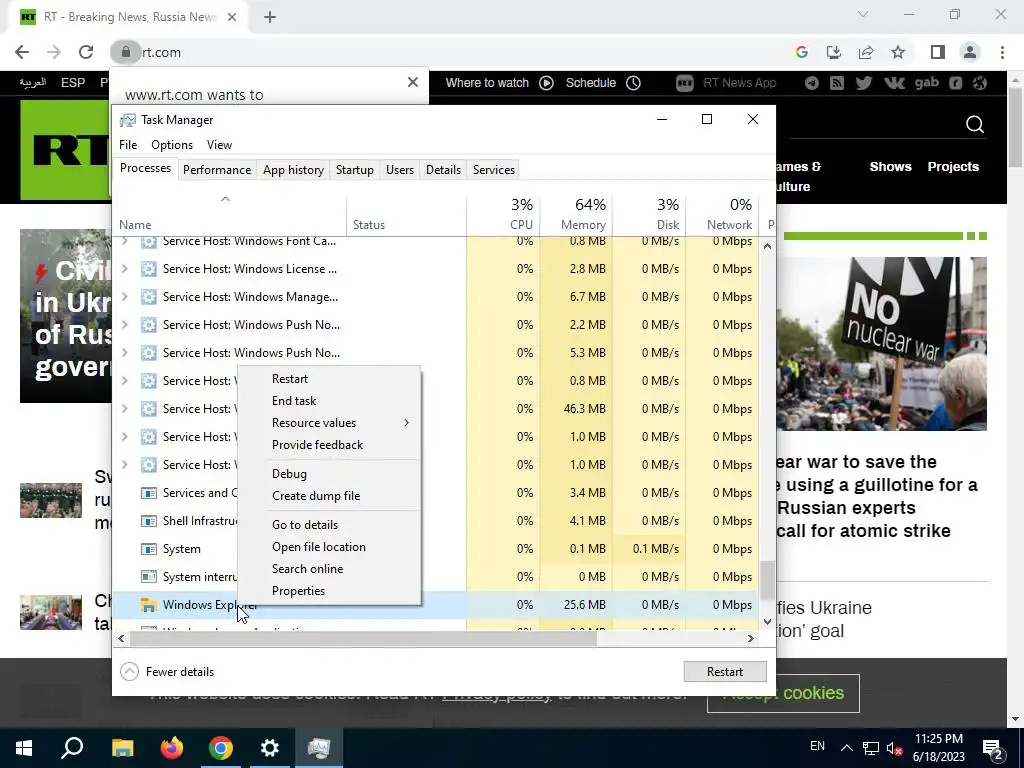The image size is (1024, 768).
Task: Click Accept cookies on RT page
Action: click(x=783, y=694)
